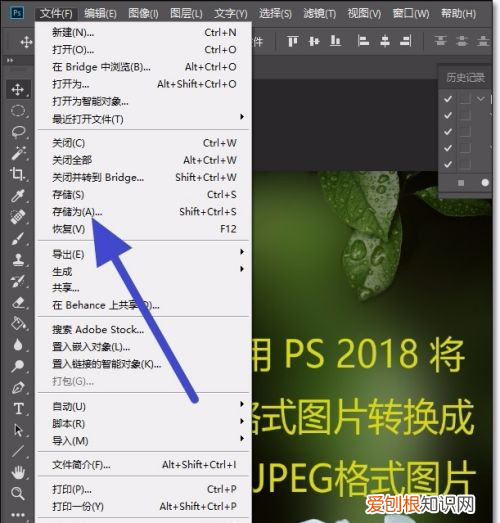Image resolution: width=500 pixels, height=523 pixels.
Task: Open the 图层(L) menu
Action: click(x=186, y=14)
